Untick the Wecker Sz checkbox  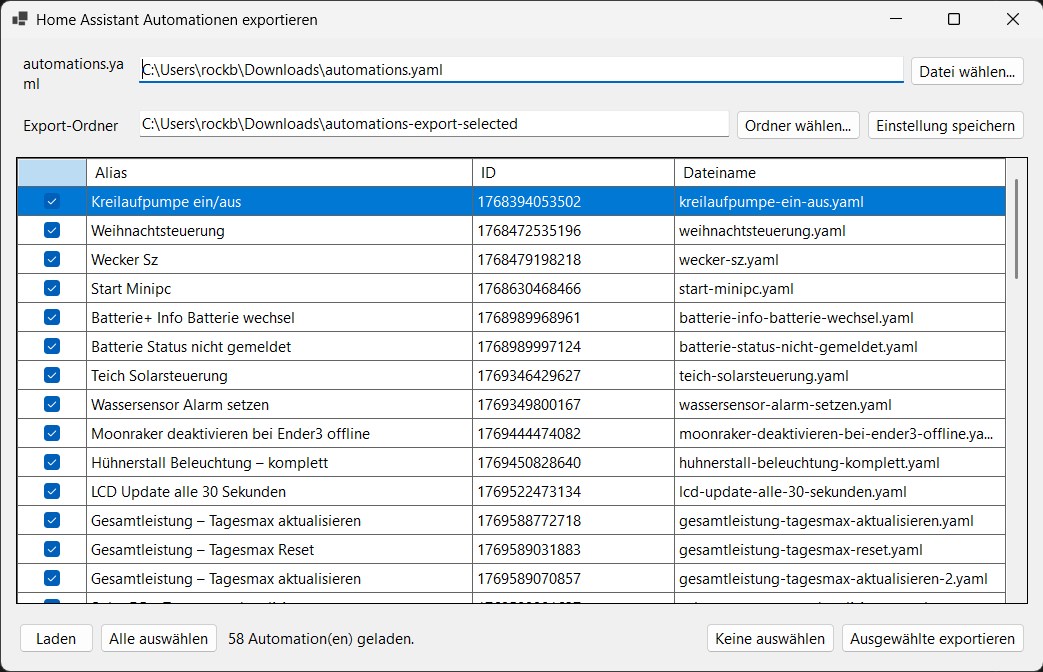pos(52,259)
